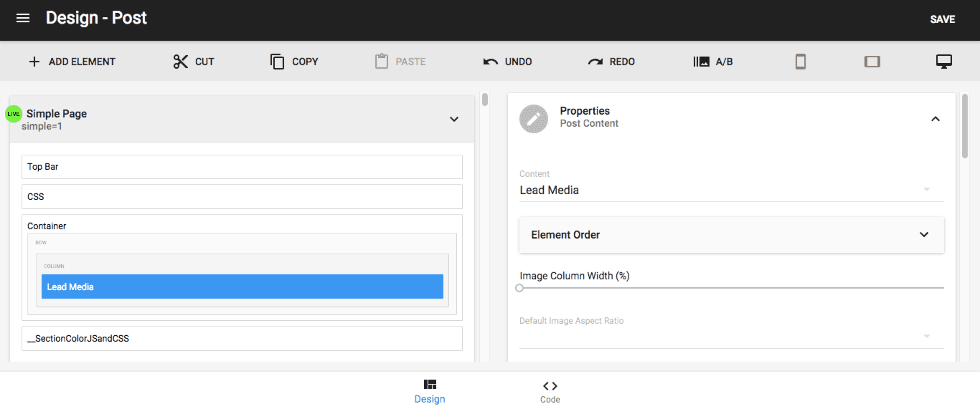Collapse the Properties panel
The height and width of the screenshot is (409, 980).
coord(935,119)
